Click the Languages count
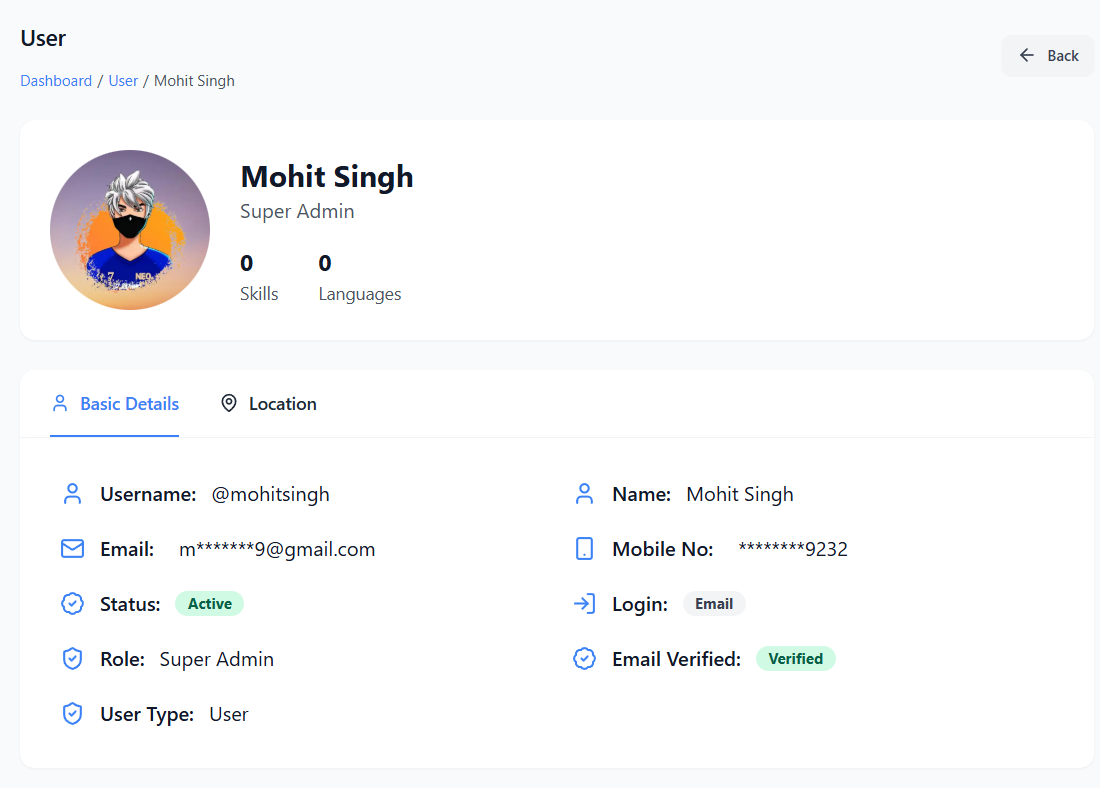 (325, 264)
